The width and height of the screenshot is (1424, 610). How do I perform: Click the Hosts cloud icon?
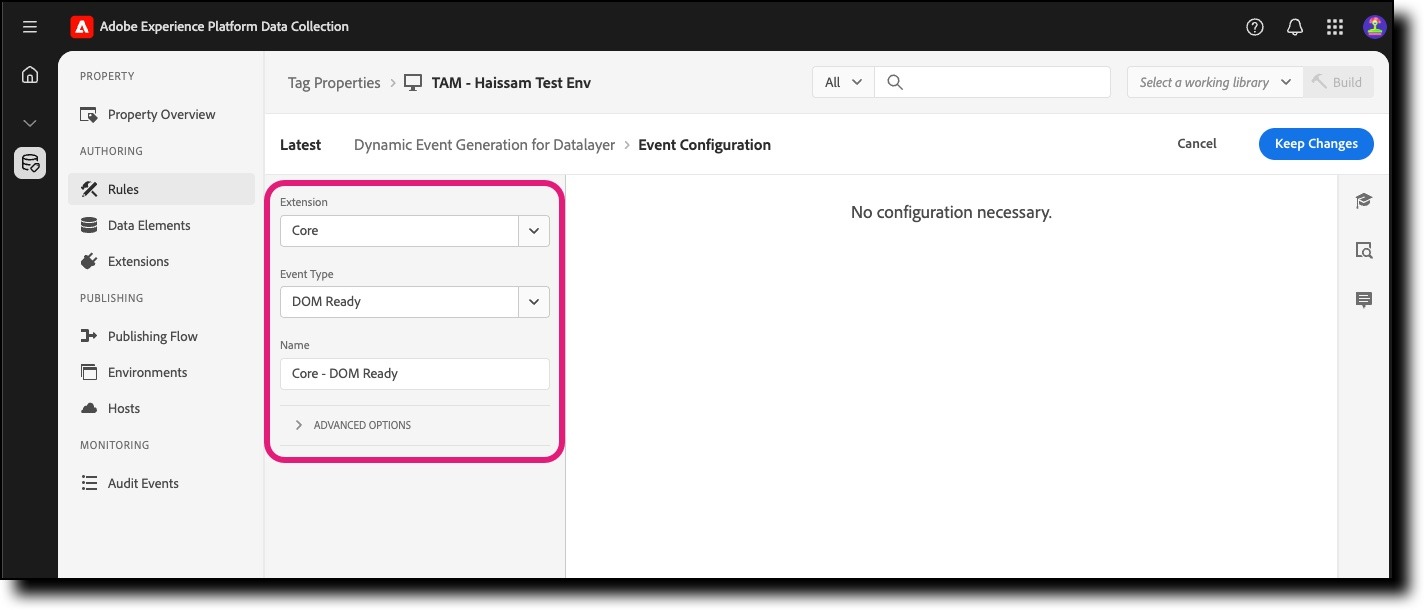pos(89,408)
